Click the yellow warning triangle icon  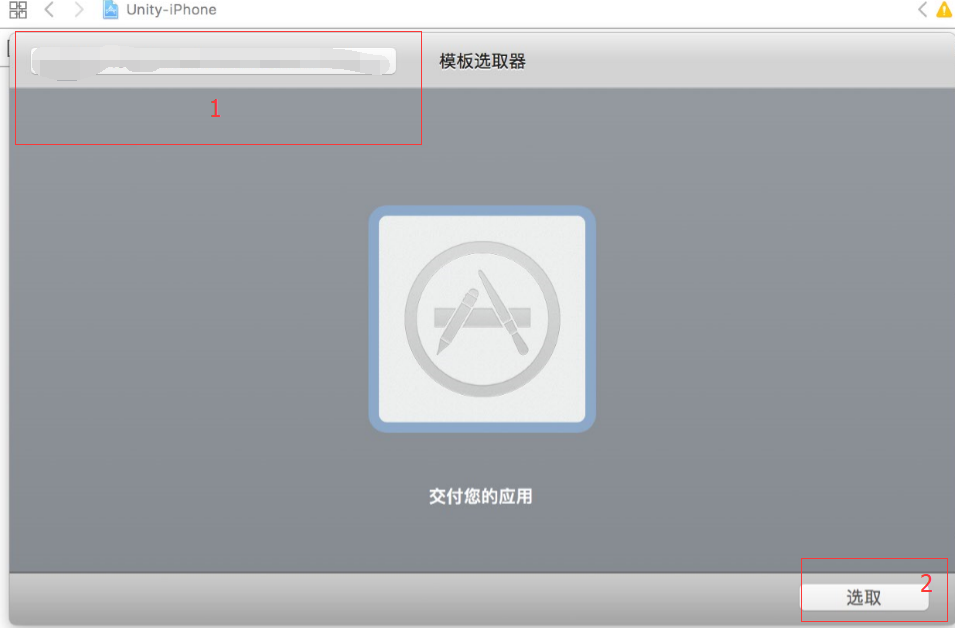(x=945, y=10)
